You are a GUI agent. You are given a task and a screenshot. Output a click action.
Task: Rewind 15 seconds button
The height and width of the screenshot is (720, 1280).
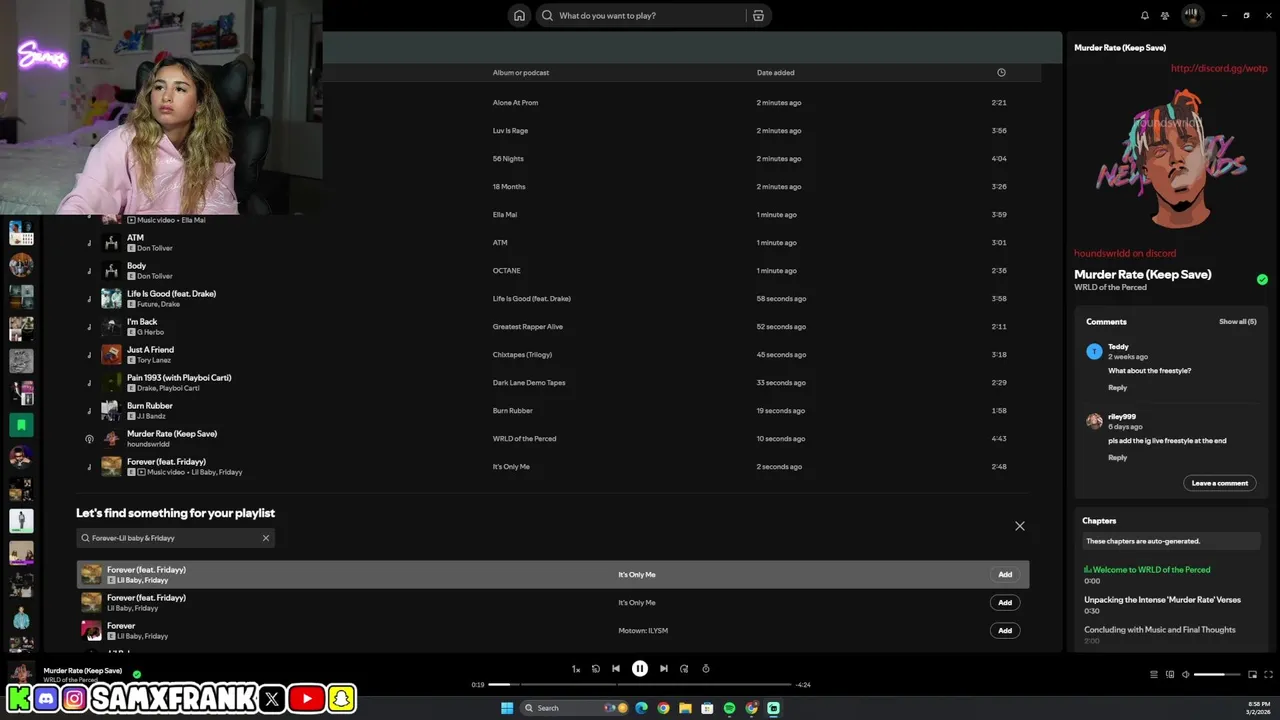tap(596, 669)
